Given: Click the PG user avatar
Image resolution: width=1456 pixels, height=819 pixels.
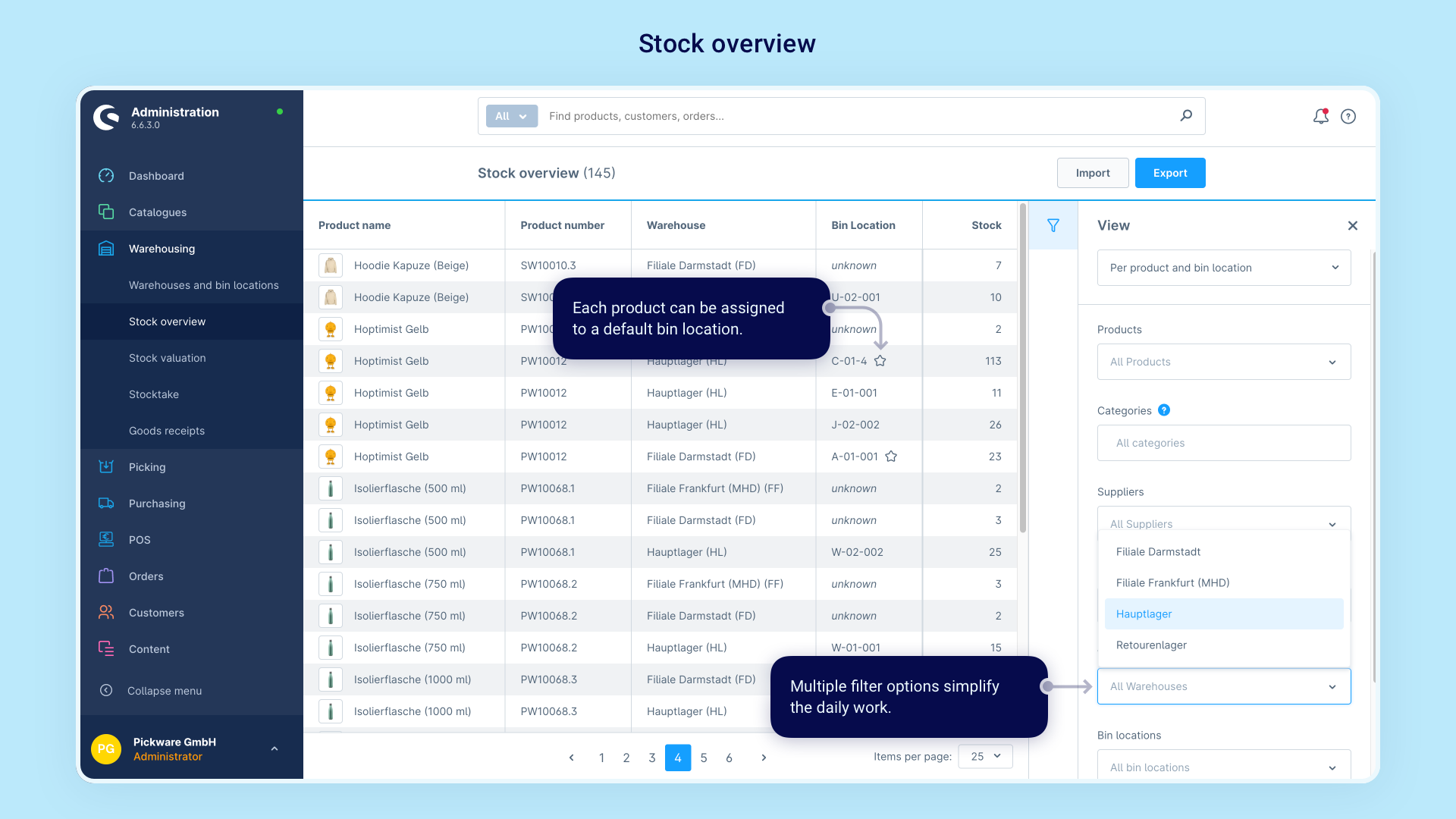Looking at the screenshot, I should (x=106, y=748).
